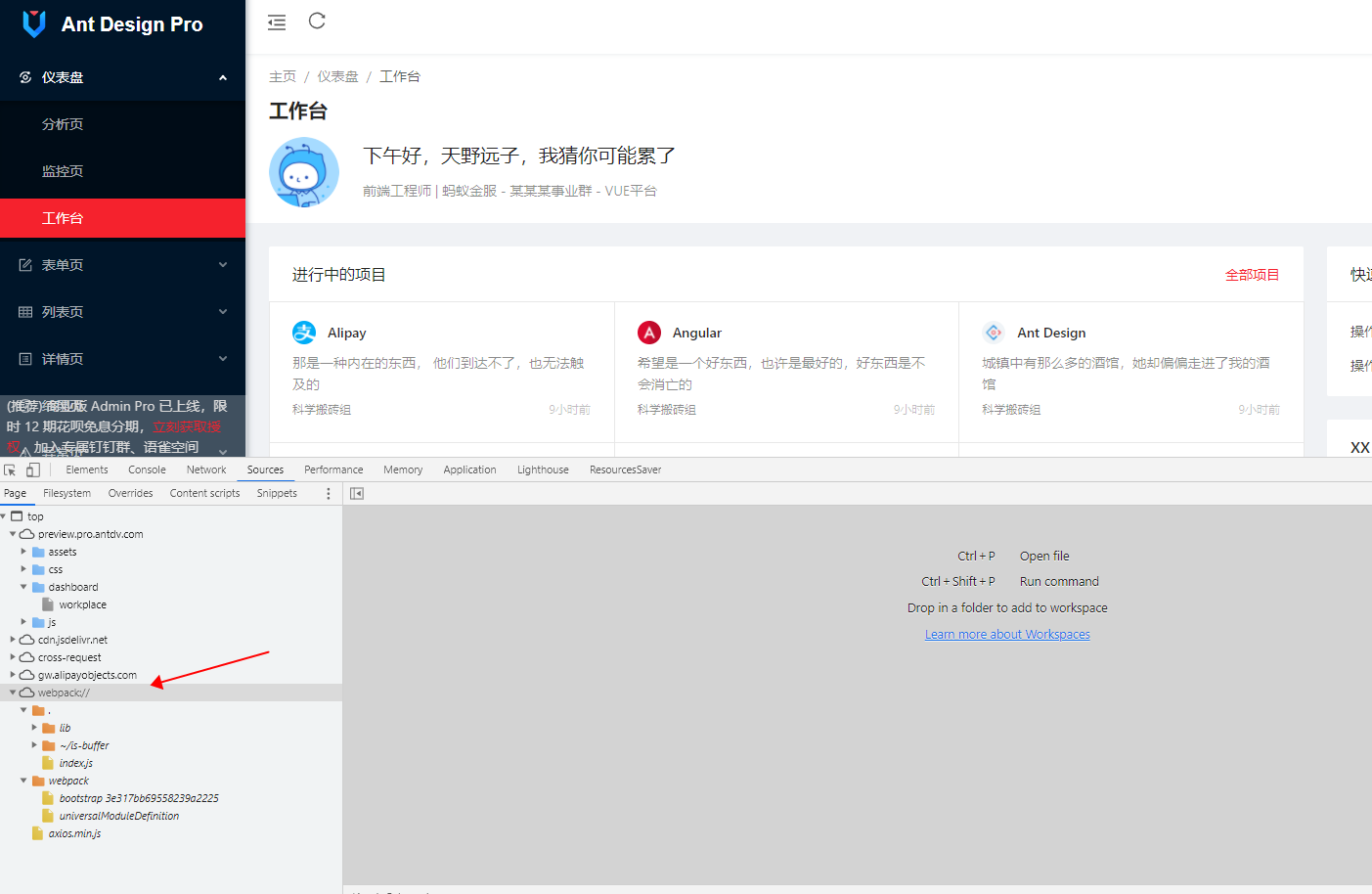
Task: Expand the assets folder in the file tree
Action: tap(23, 551)
